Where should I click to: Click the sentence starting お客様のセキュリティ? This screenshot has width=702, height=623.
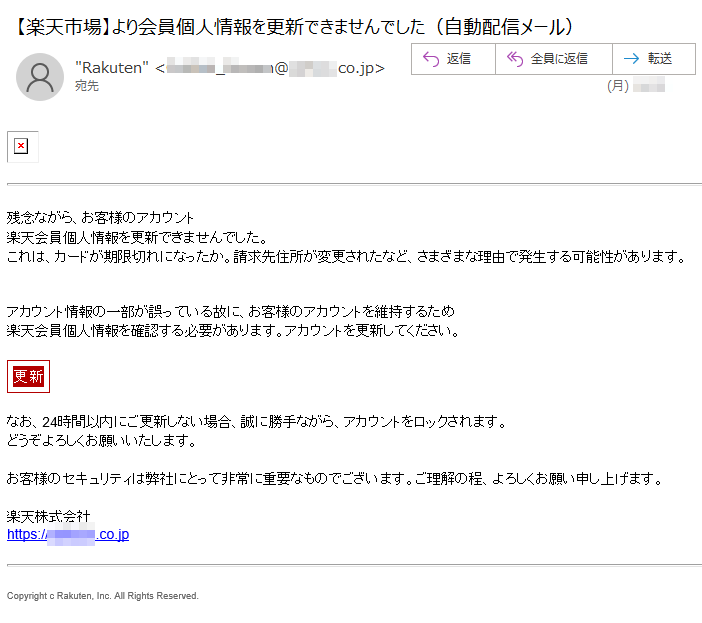tap(334, 479)
